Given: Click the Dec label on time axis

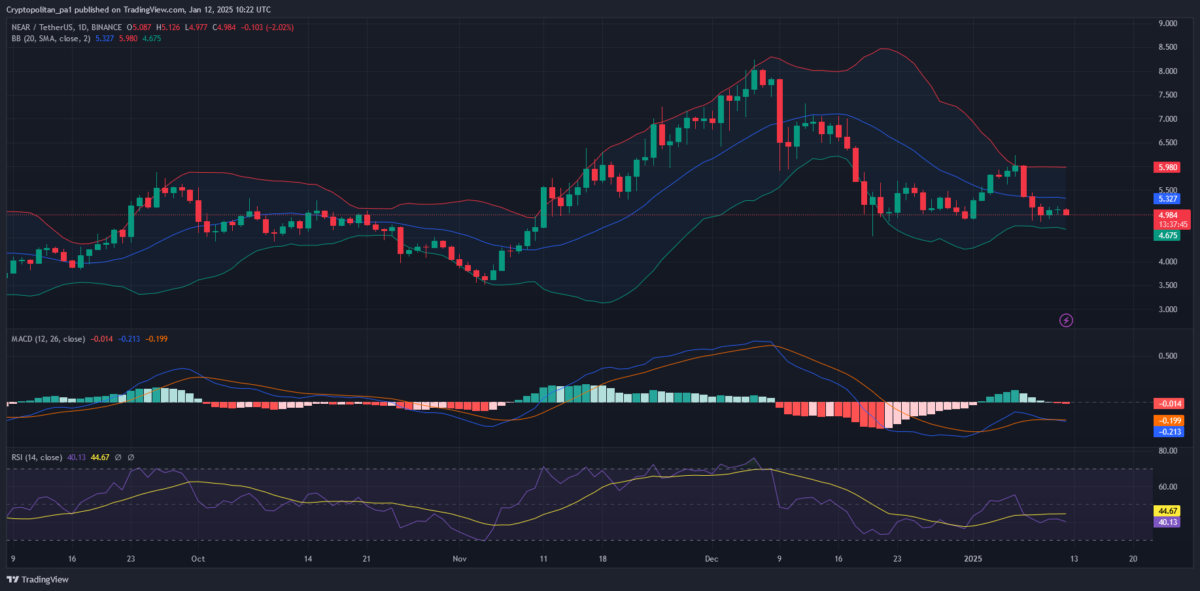Looking at the screenshot, I should tap(711, 561).
